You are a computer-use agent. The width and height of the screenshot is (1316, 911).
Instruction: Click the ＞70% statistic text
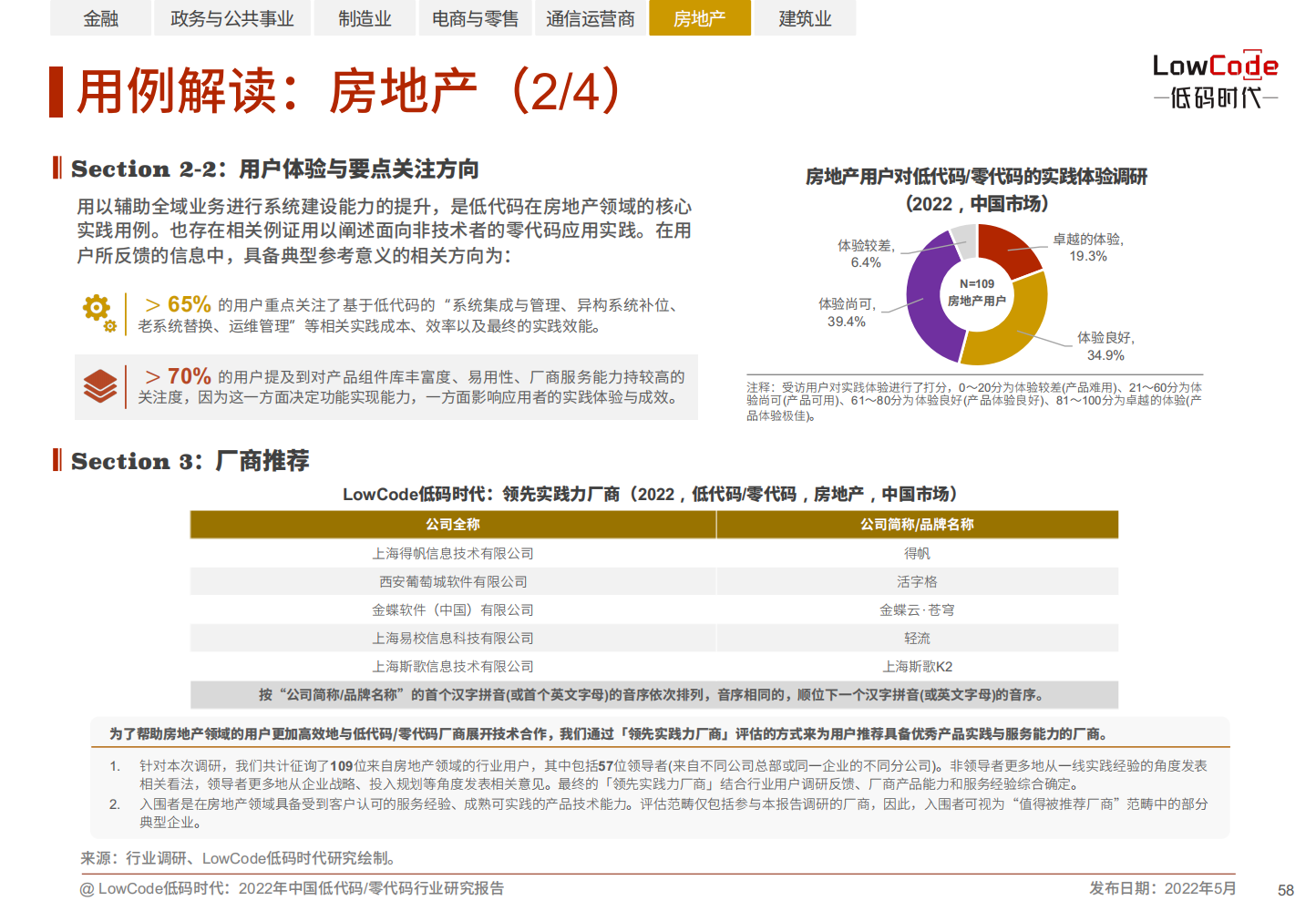coord(178,376)
